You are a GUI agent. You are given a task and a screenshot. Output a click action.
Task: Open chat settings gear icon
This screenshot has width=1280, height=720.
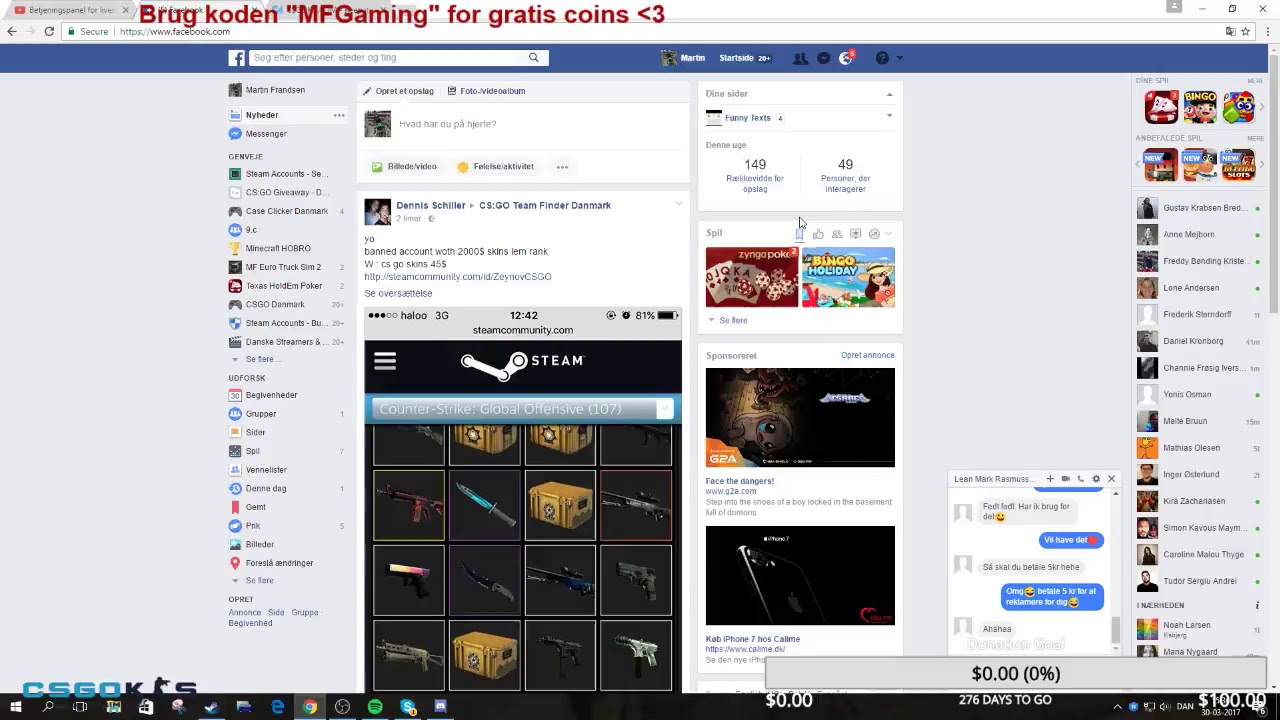(x=1096, y=479)
